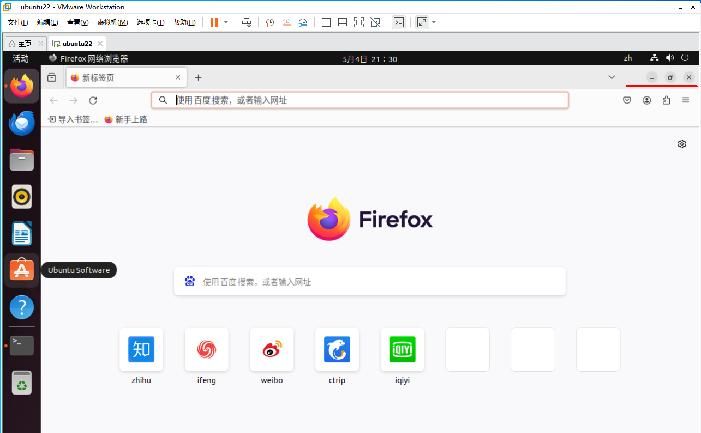Image resolution: width=701 pixels, height=433 pixels.
Task: Toggle VMware thumbnail bar view icon
Action: tap(342, 22)
